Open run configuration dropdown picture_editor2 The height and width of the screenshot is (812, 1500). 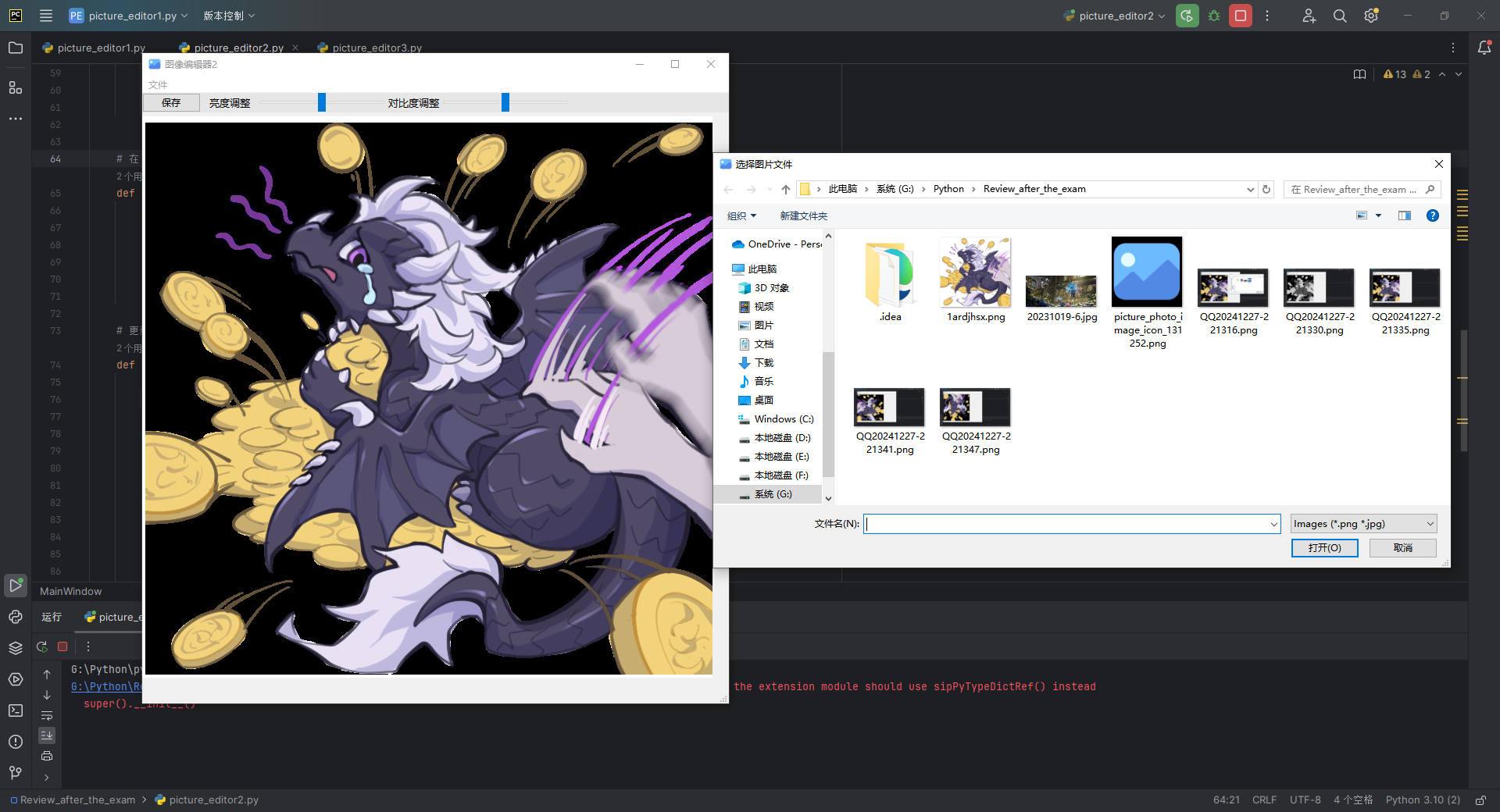tap(1115, 16)
